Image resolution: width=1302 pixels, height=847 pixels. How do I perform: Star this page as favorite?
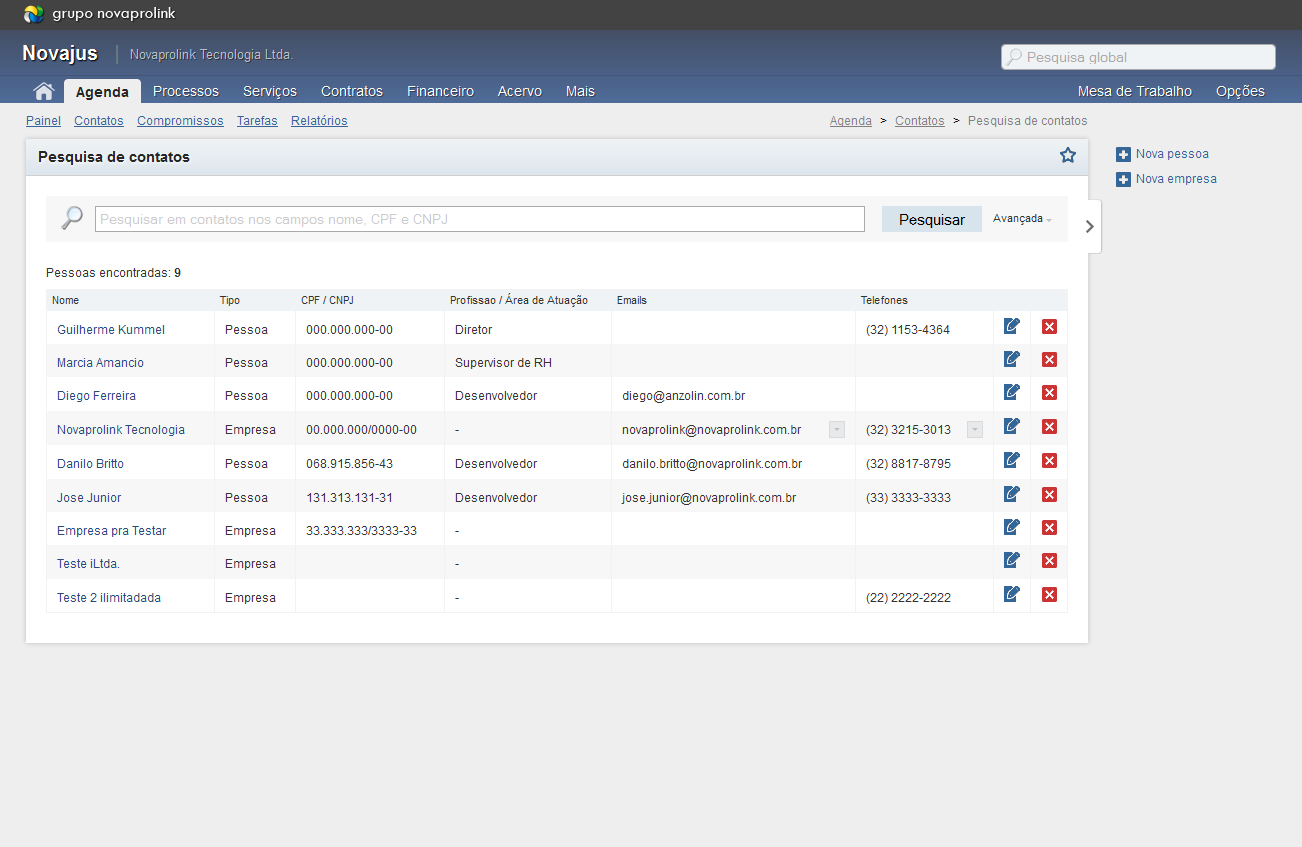pos(1067,155)
